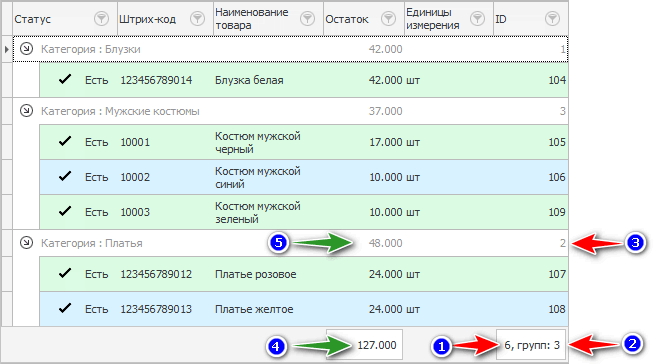656x364 pixels.
Task: Click ID 104 cell
Action: click(557, 80)
